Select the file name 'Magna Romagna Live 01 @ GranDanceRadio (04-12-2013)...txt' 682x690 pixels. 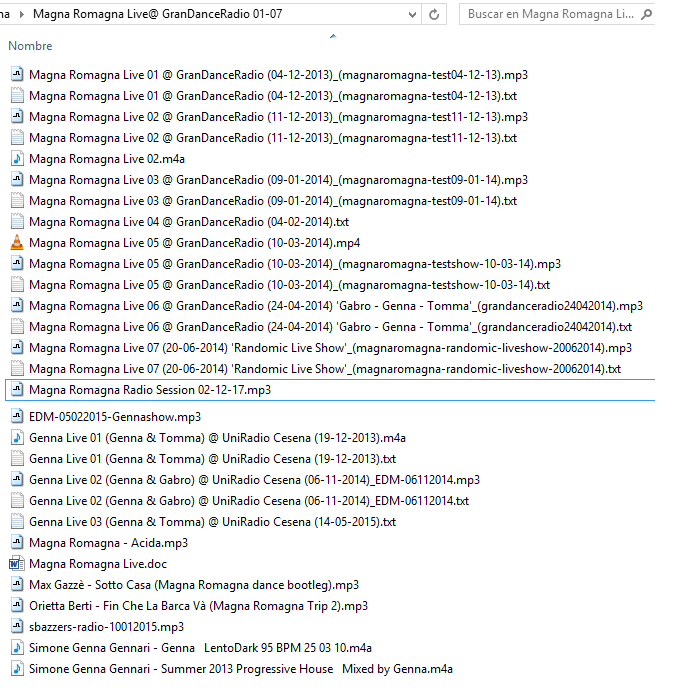(273, 96)
